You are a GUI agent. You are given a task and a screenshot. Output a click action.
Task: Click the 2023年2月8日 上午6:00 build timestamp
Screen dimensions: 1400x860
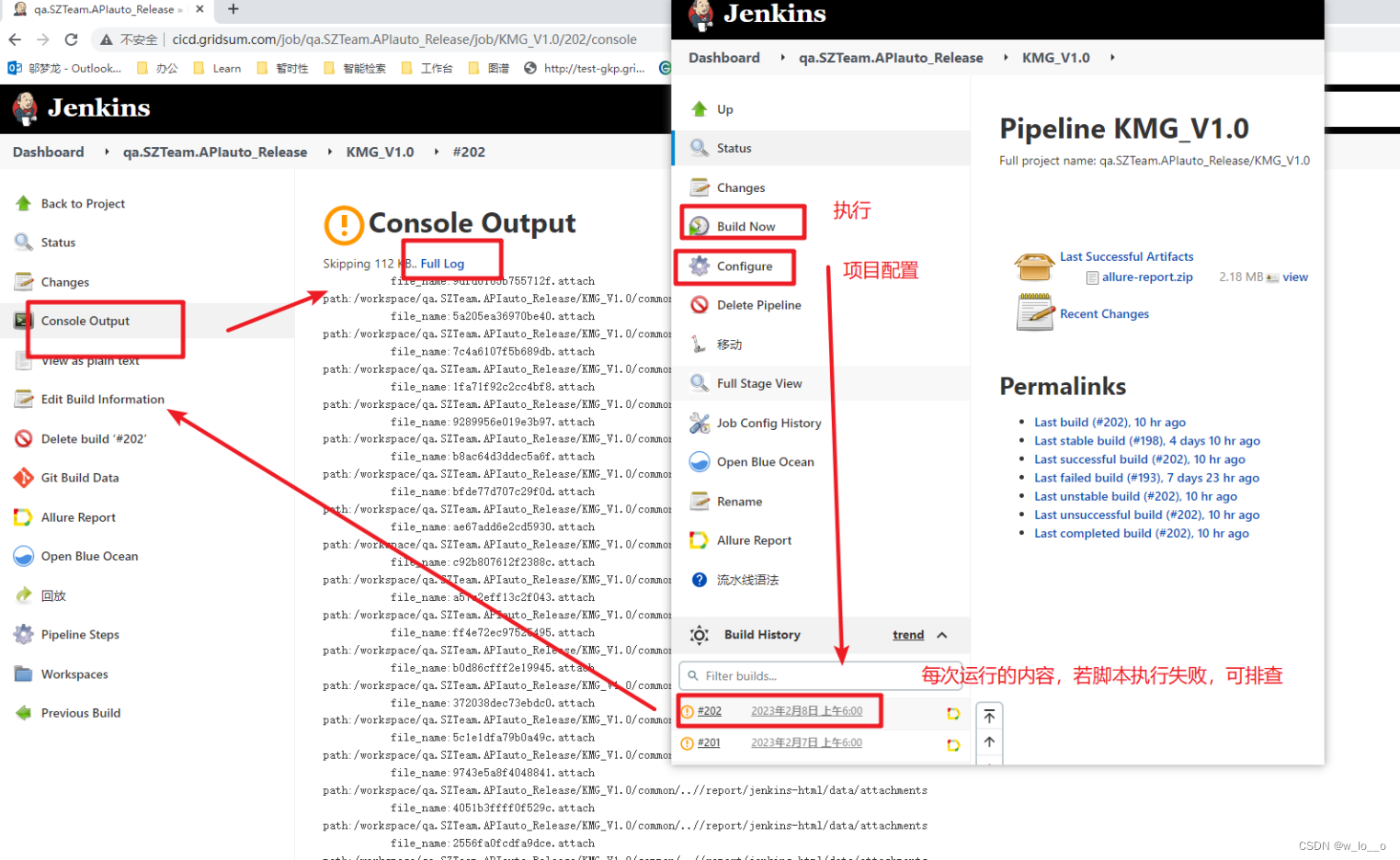pos(806,711)
